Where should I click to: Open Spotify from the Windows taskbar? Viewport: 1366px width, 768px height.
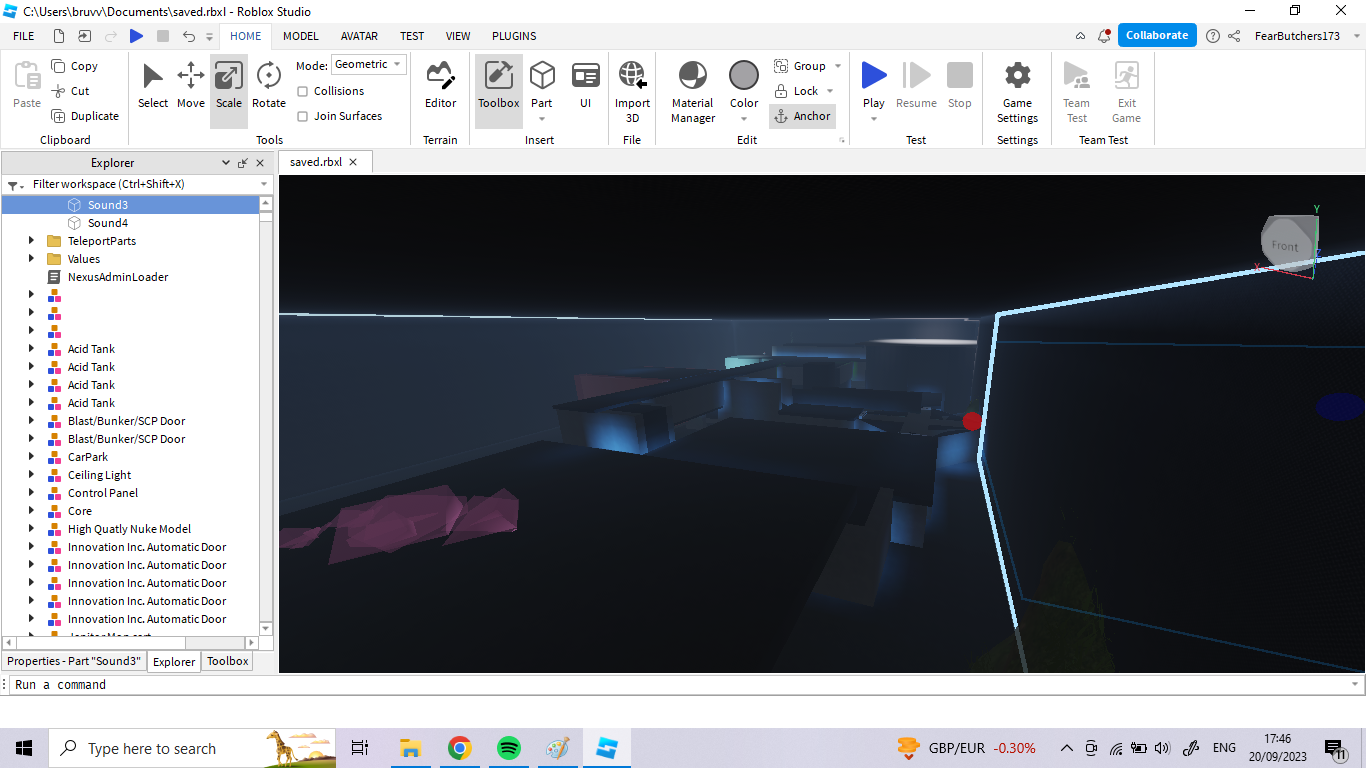[x=508, y=748]
